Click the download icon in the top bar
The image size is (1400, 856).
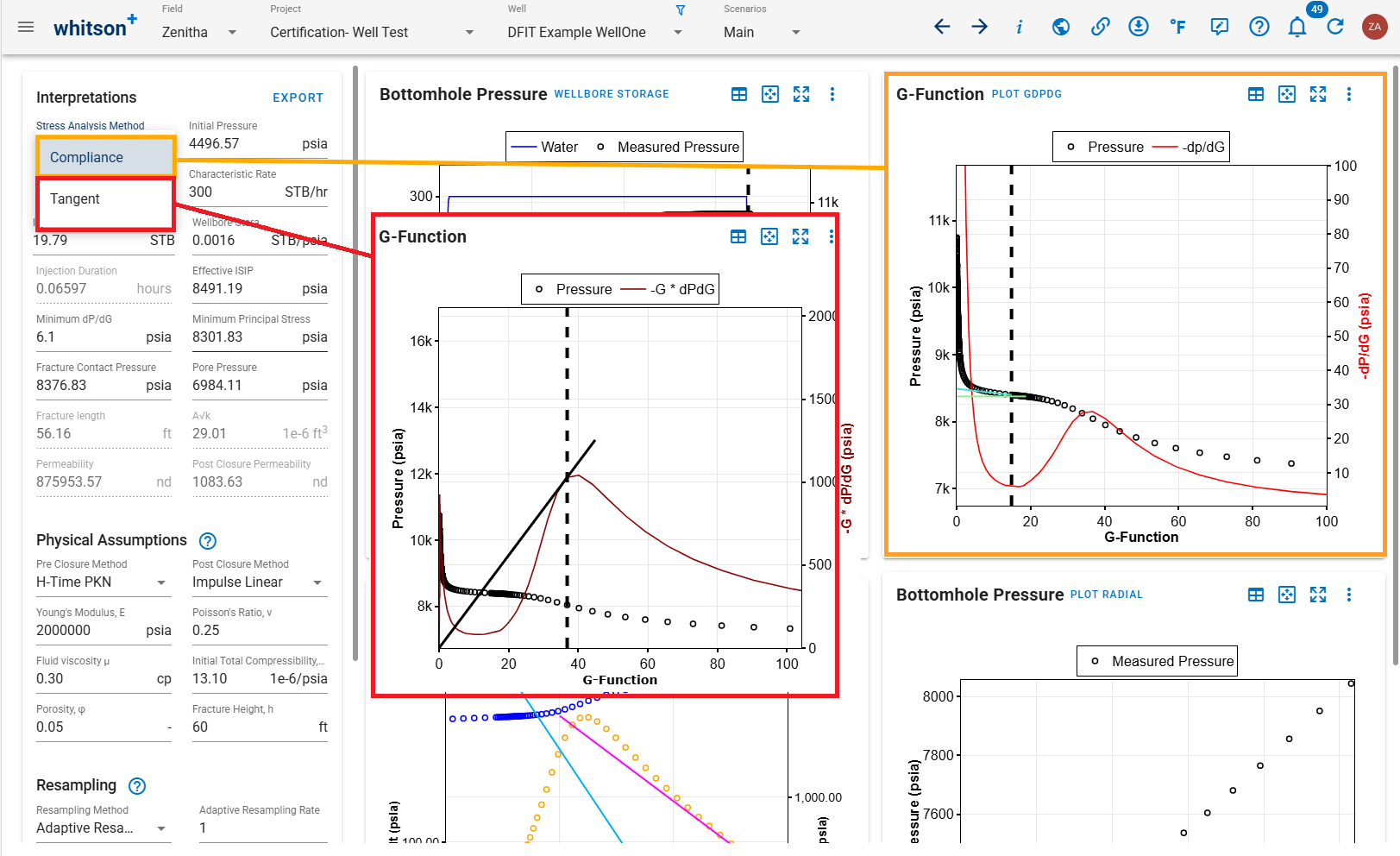pyautogui.click(x=1139, y=27)
